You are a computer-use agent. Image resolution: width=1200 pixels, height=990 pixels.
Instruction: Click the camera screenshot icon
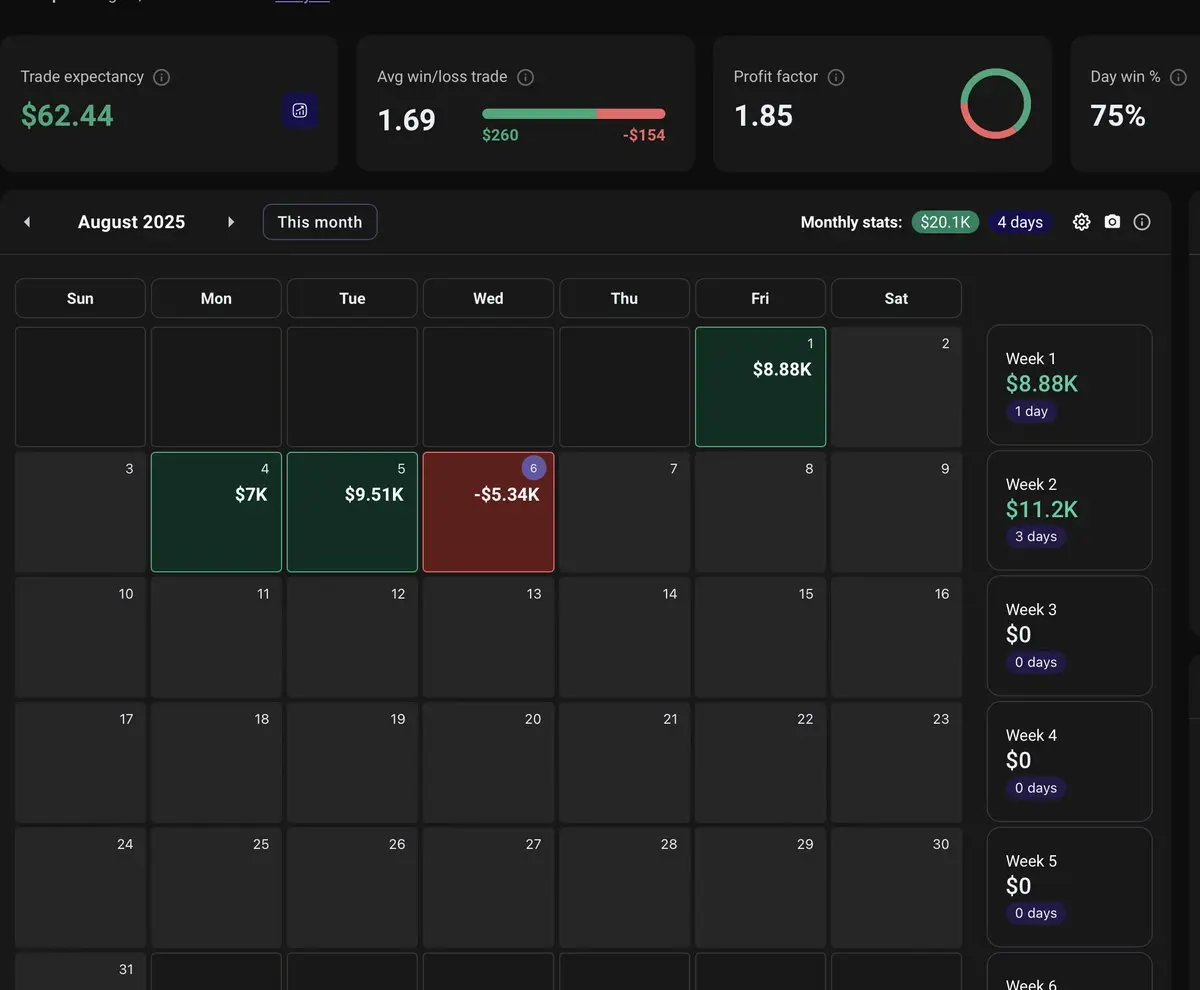[1112, 222]
